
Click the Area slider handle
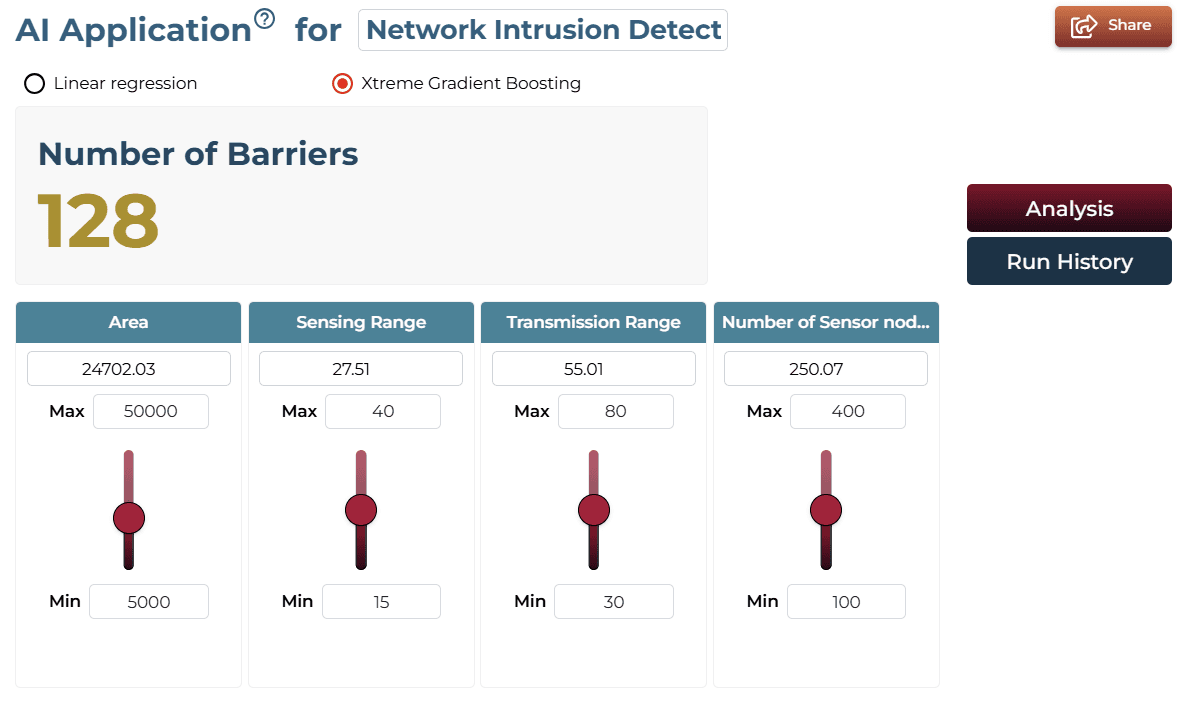128,518
